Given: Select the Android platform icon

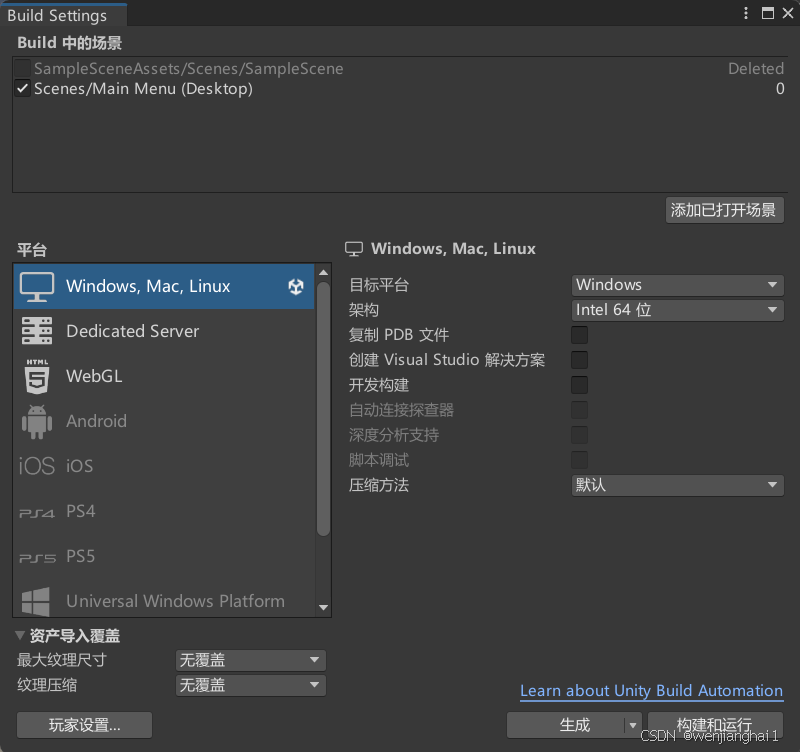Looking at the screenshot, I should tap(37, 420).
